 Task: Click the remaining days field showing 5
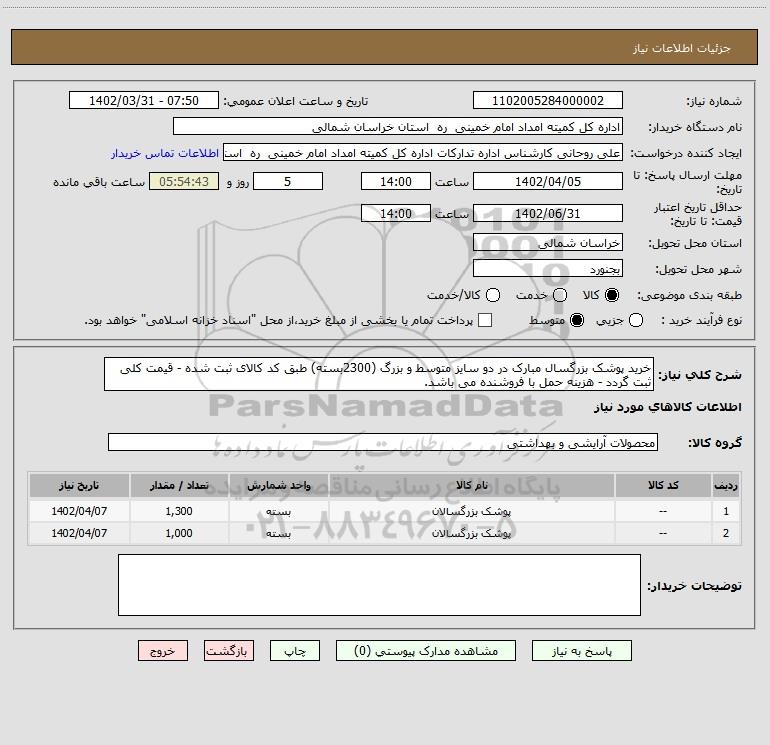[288, 181]
